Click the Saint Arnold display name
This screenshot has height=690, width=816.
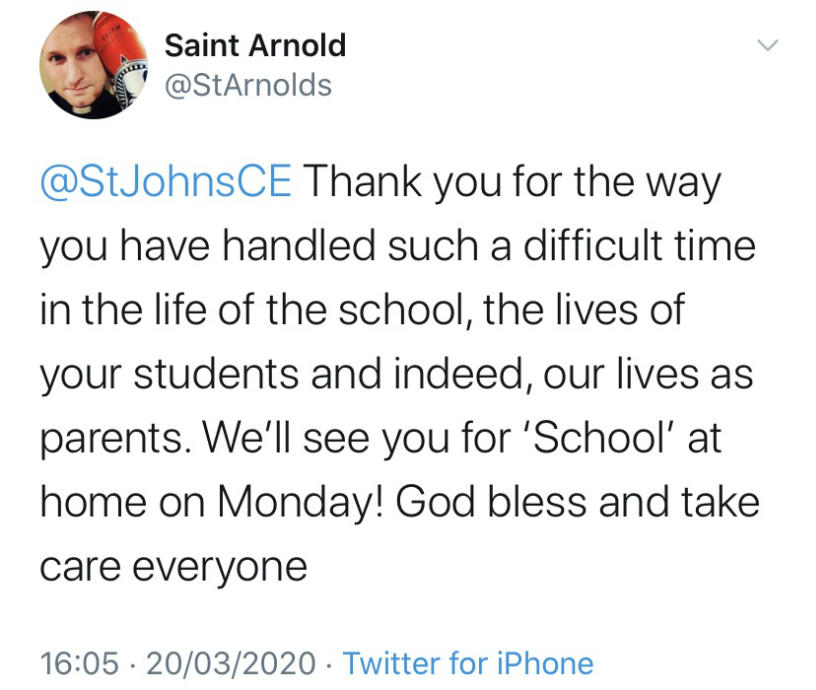click(x=255, y=45)
